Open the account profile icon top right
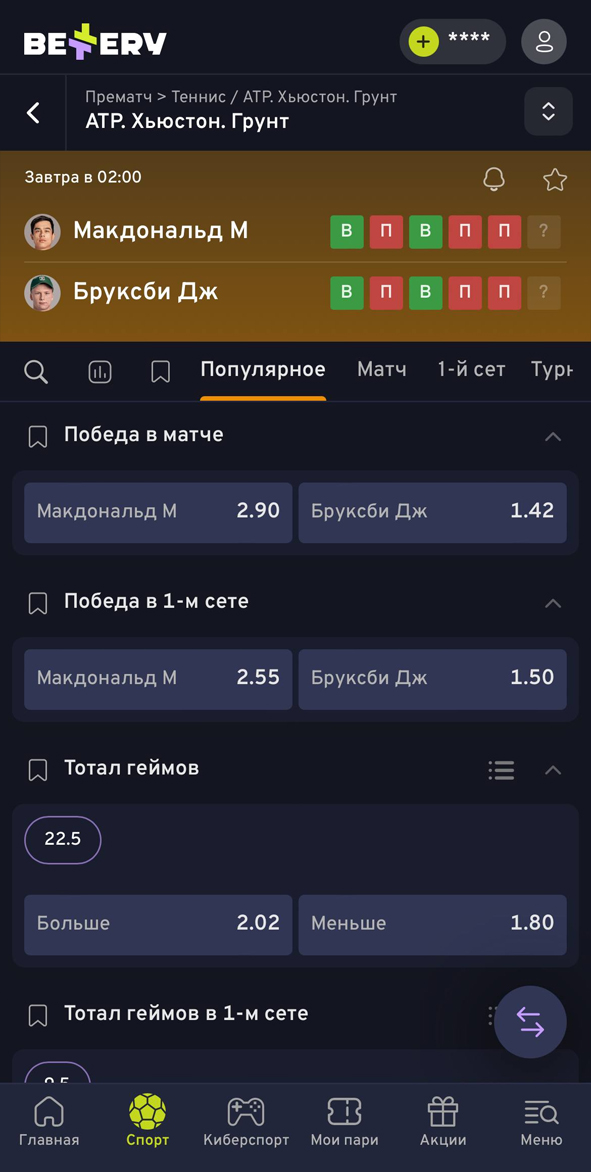591x1172 pixels. tap(544, 41)
